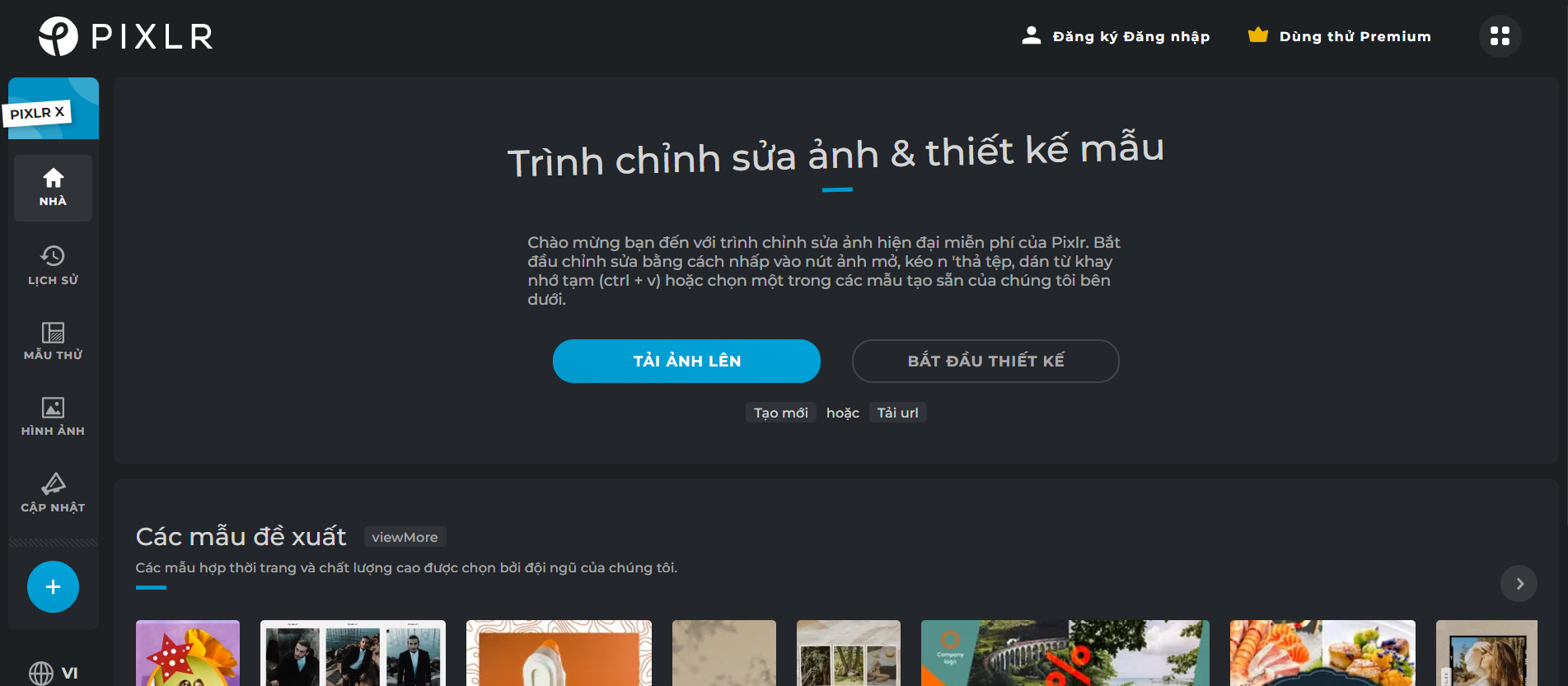Open the apps grid menu icon
Viewport: 1568px width, 686px height.
[x=1500, y=36]
